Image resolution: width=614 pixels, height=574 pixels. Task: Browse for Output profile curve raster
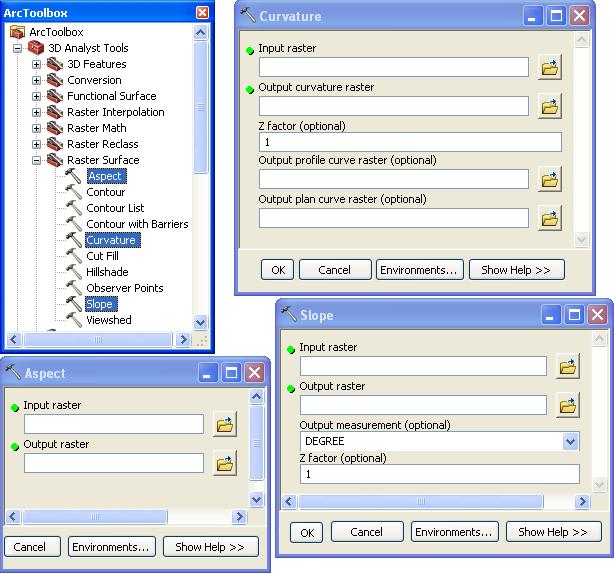pyautogui.click(x=550, y=179)
